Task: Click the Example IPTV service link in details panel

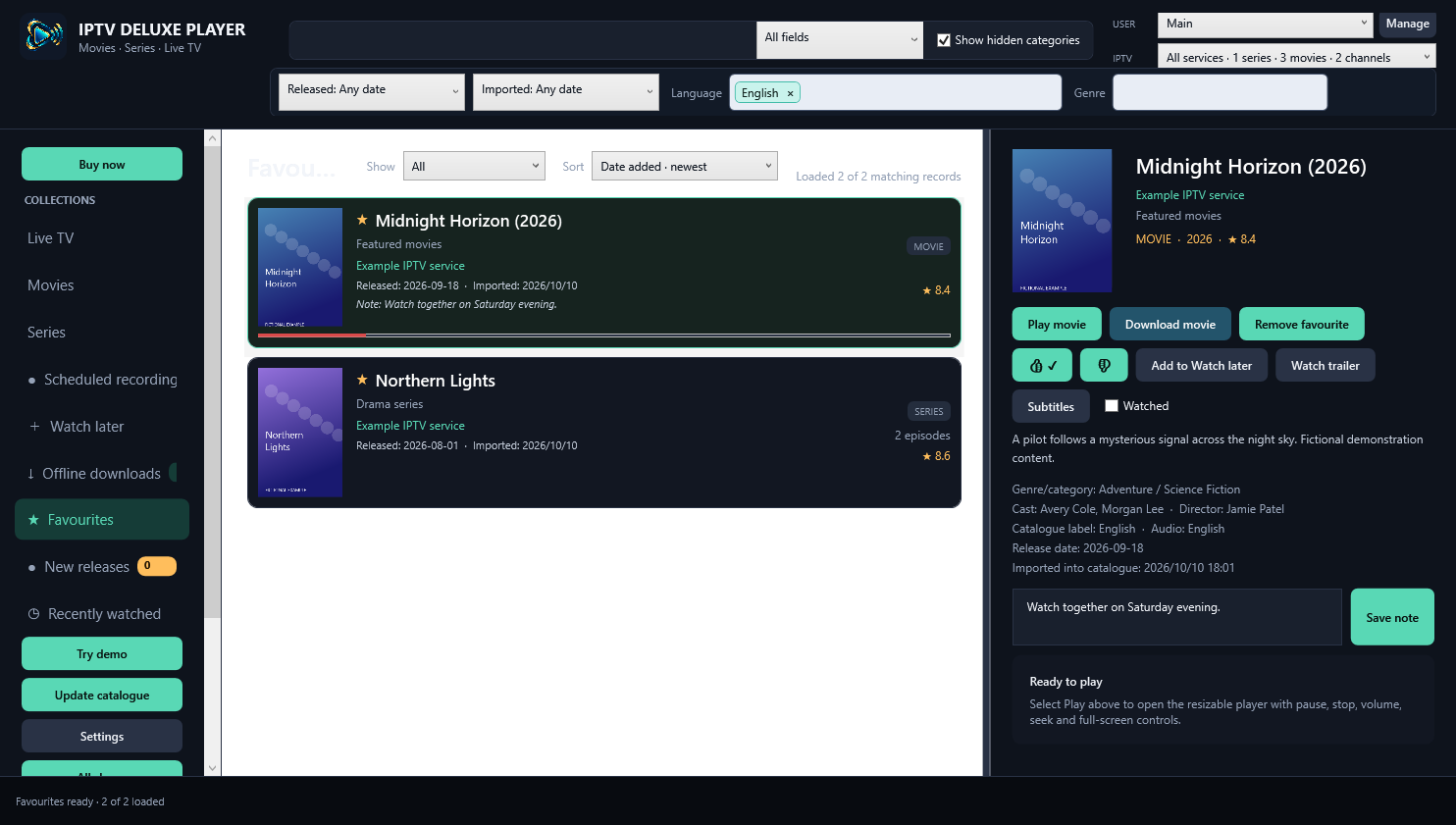Action: (x=1190, y=195)
